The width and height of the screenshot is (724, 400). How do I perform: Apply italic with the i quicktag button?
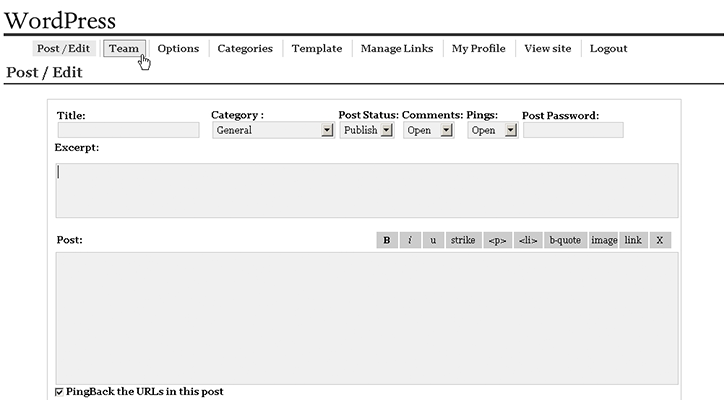point(410,240)
